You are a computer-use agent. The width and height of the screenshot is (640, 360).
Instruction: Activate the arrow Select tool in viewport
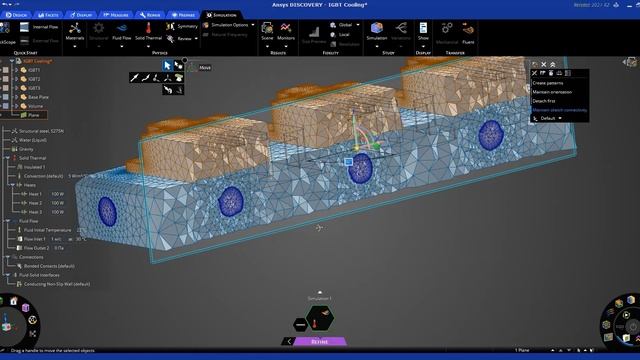pos(167,65)
